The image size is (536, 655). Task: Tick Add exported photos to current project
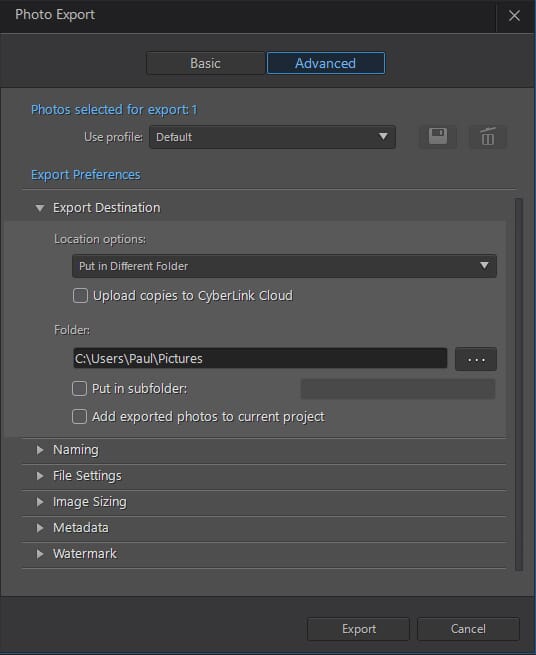[79, 416]
